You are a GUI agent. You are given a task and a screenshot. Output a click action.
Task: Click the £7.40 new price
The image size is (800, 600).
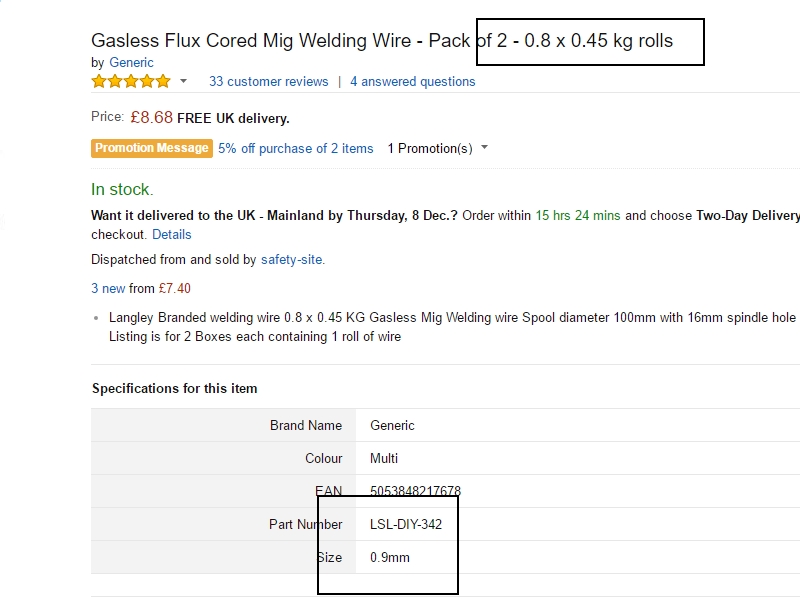(174, 288)
